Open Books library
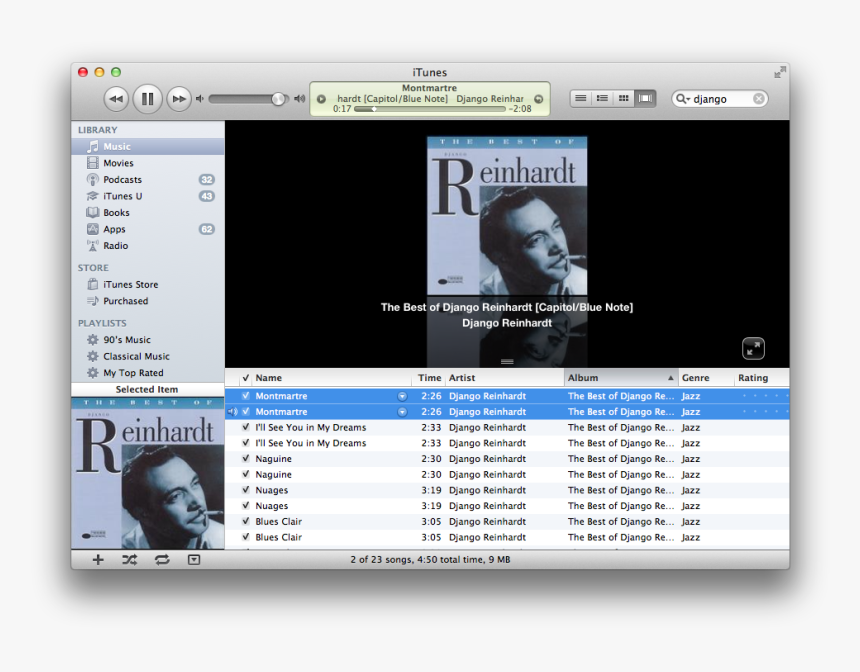The width and height of the screenshot is (860, 672). [148, 212]
